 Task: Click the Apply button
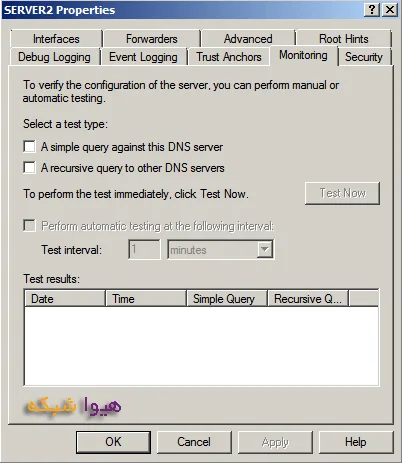(x=275, y=442)
